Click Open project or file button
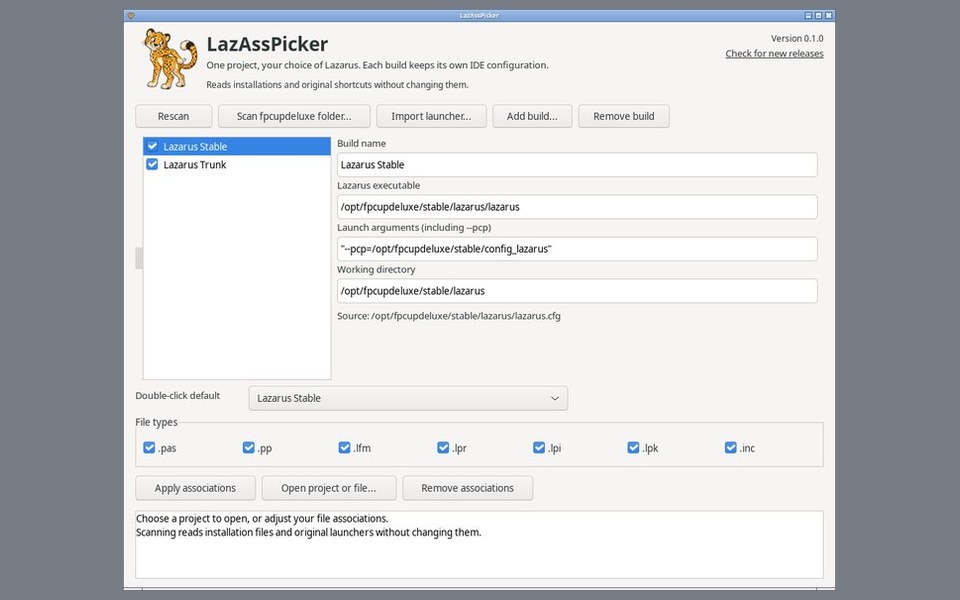 [329, 488]
